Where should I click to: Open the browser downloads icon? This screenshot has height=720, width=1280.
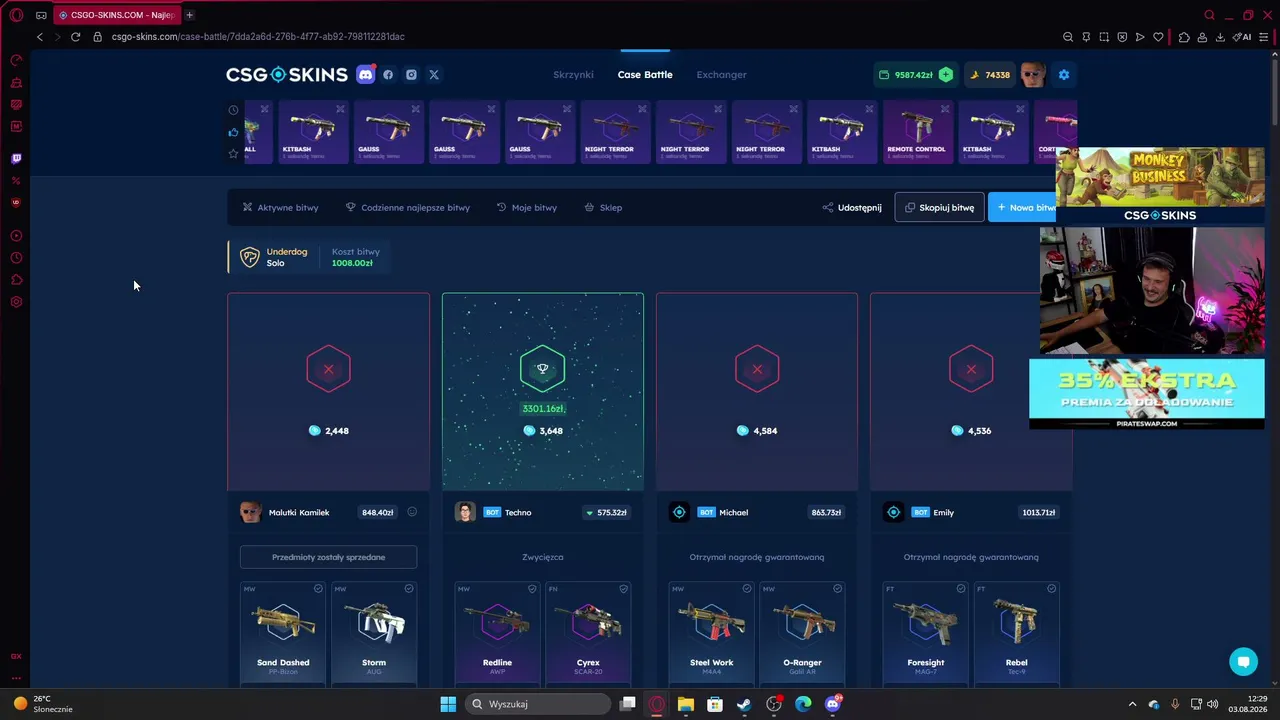(1220, 37)
